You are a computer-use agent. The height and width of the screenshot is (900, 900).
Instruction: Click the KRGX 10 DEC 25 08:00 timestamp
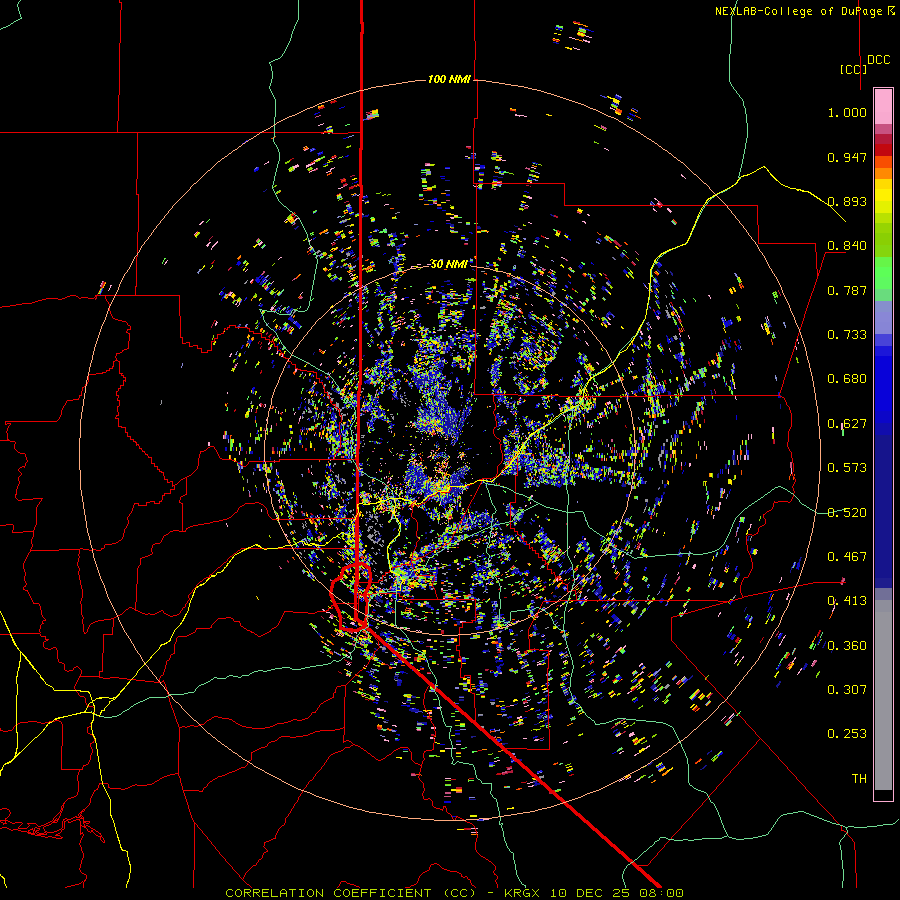(x=593, y=893)
